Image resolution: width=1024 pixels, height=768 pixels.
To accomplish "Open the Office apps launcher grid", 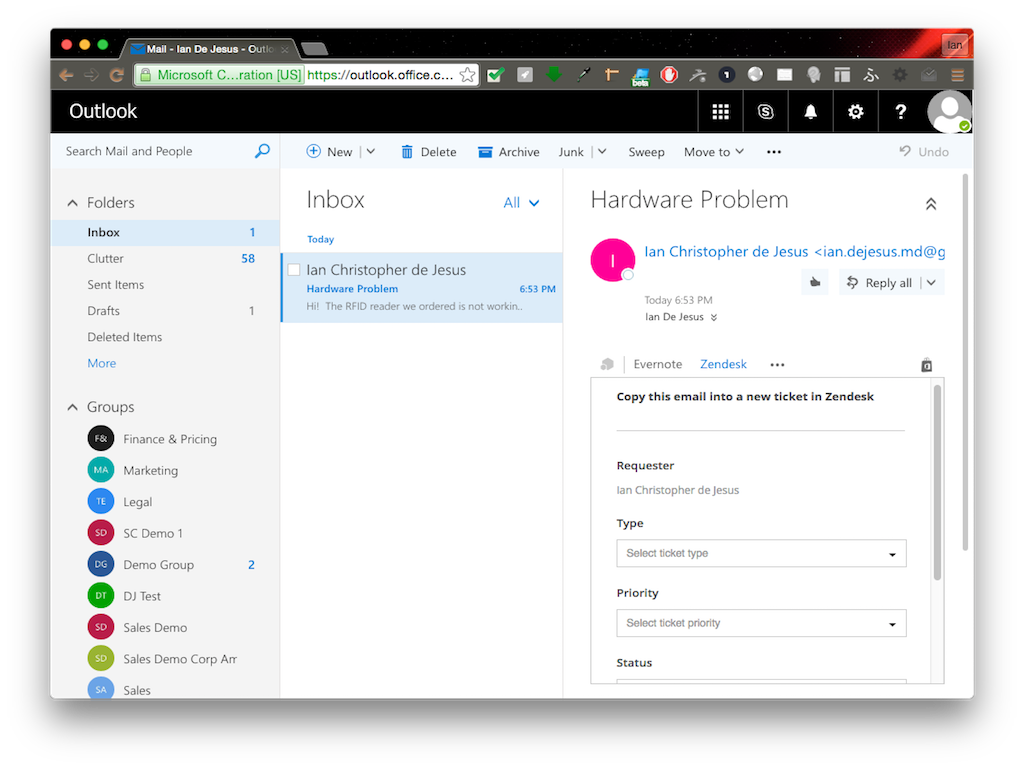I will click(x=720, y=111).
